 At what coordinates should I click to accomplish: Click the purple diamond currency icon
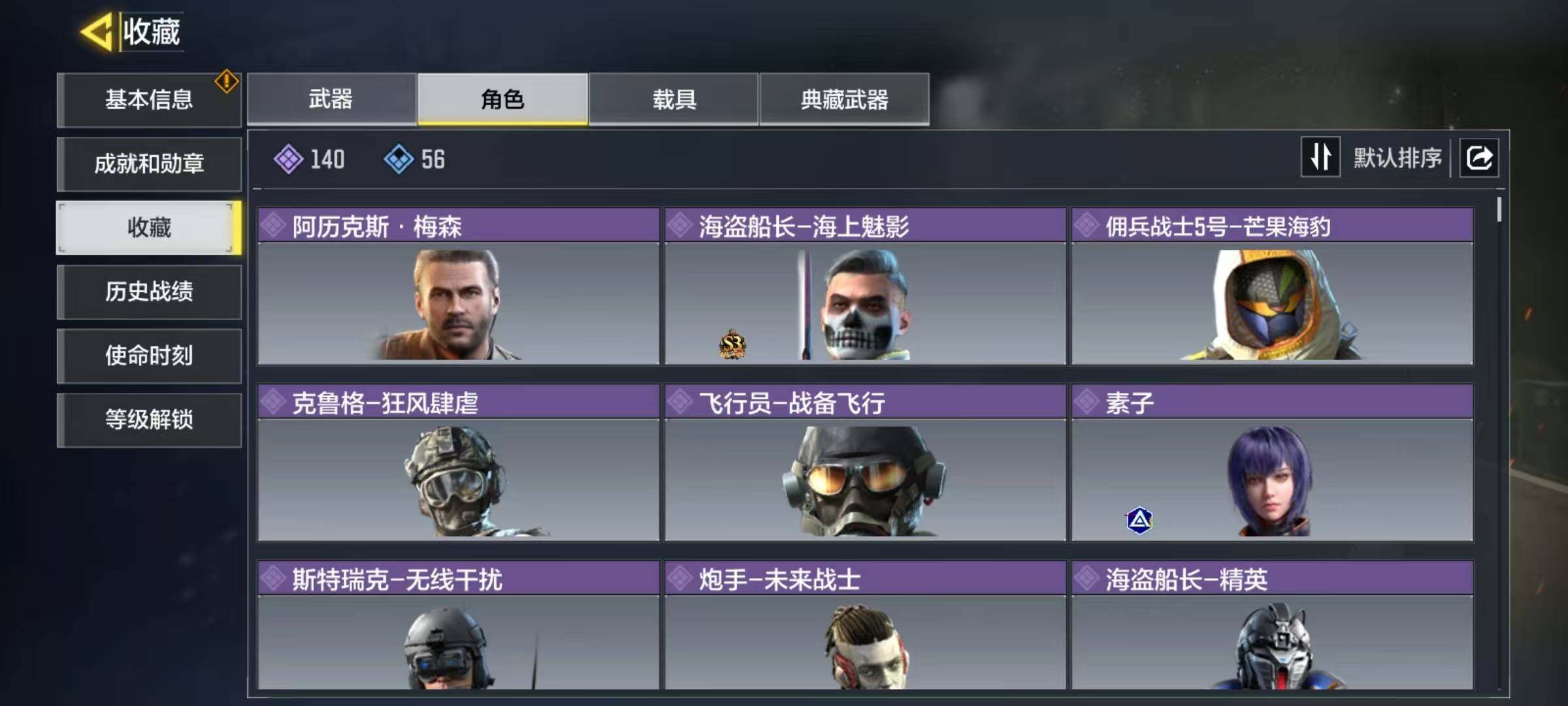tap(288, 159)
